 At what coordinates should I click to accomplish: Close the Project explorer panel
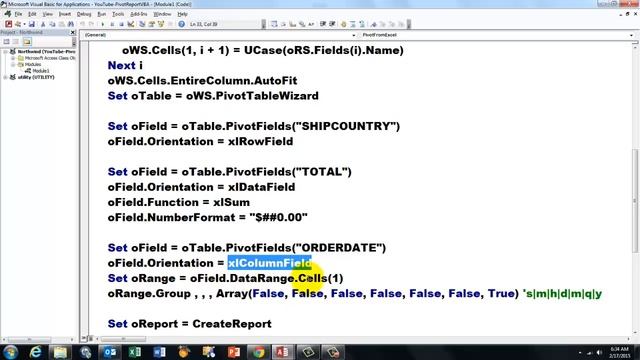click(x=73, y=32)
